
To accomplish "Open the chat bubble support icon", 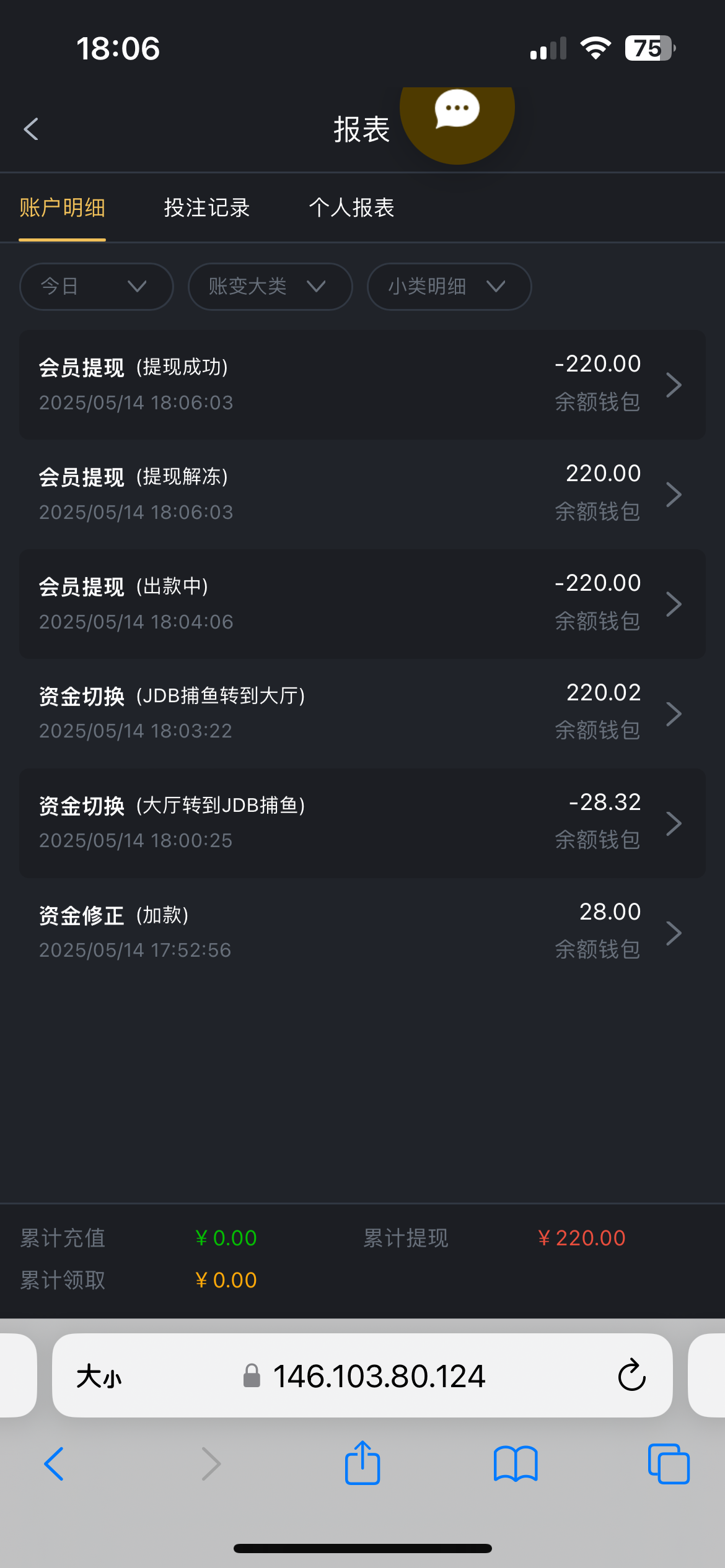I will pyautogui.click(x=457, y=111).
